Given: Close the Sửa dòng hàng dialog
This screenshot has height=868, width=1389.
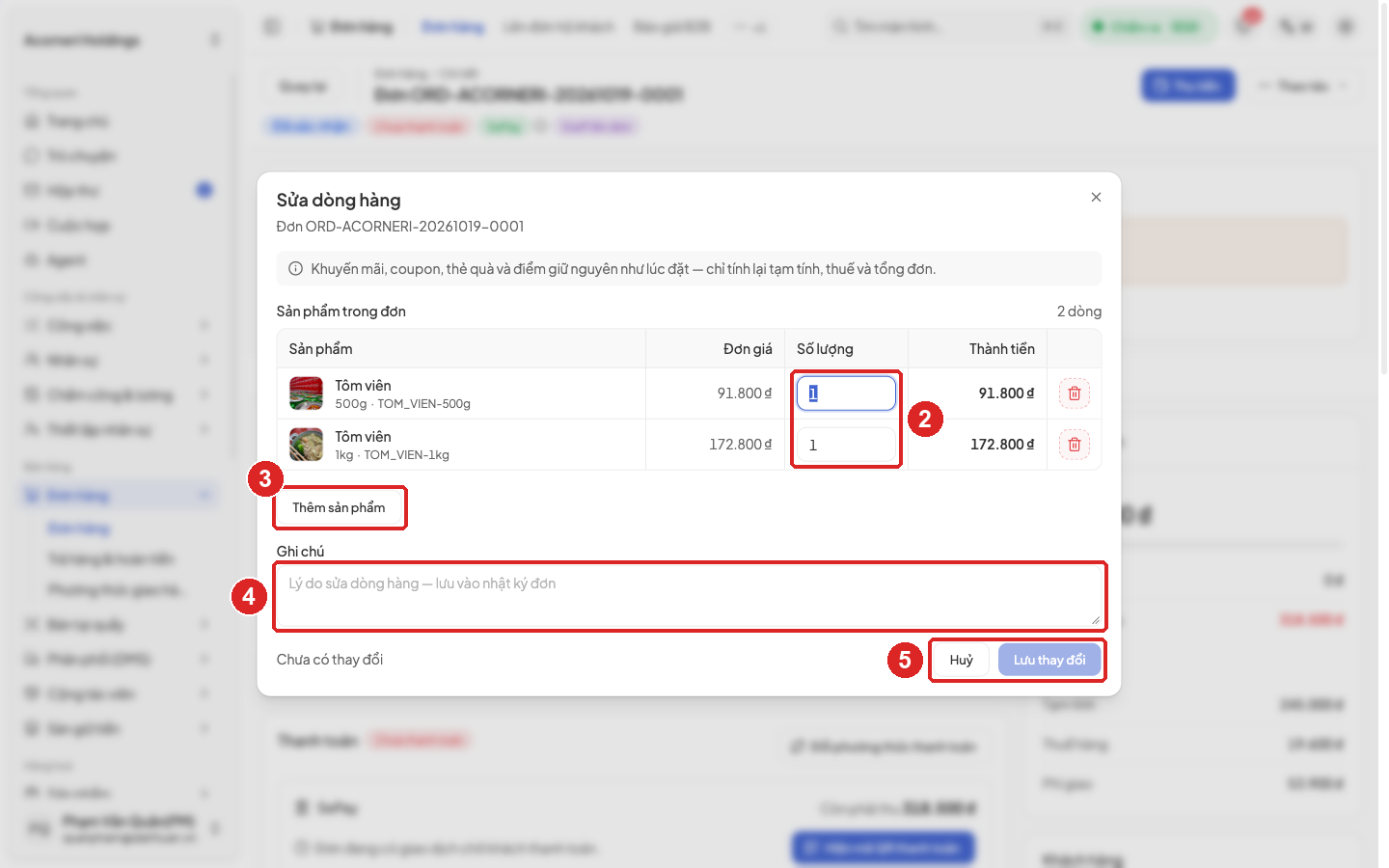Looking at the screenshot, I should coord(1096,197).
